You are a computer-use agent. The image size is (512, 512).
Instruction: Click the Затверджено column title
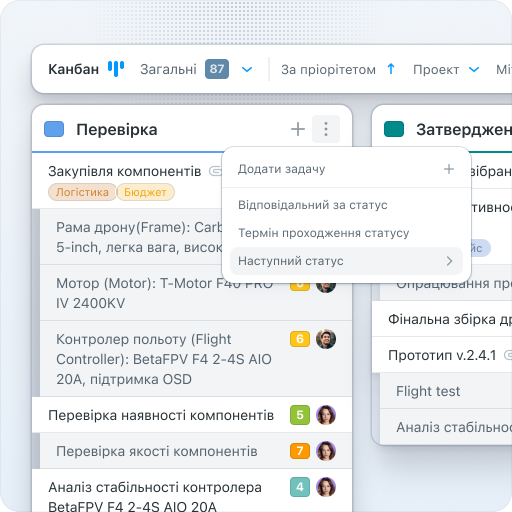(x=464, y=130)
